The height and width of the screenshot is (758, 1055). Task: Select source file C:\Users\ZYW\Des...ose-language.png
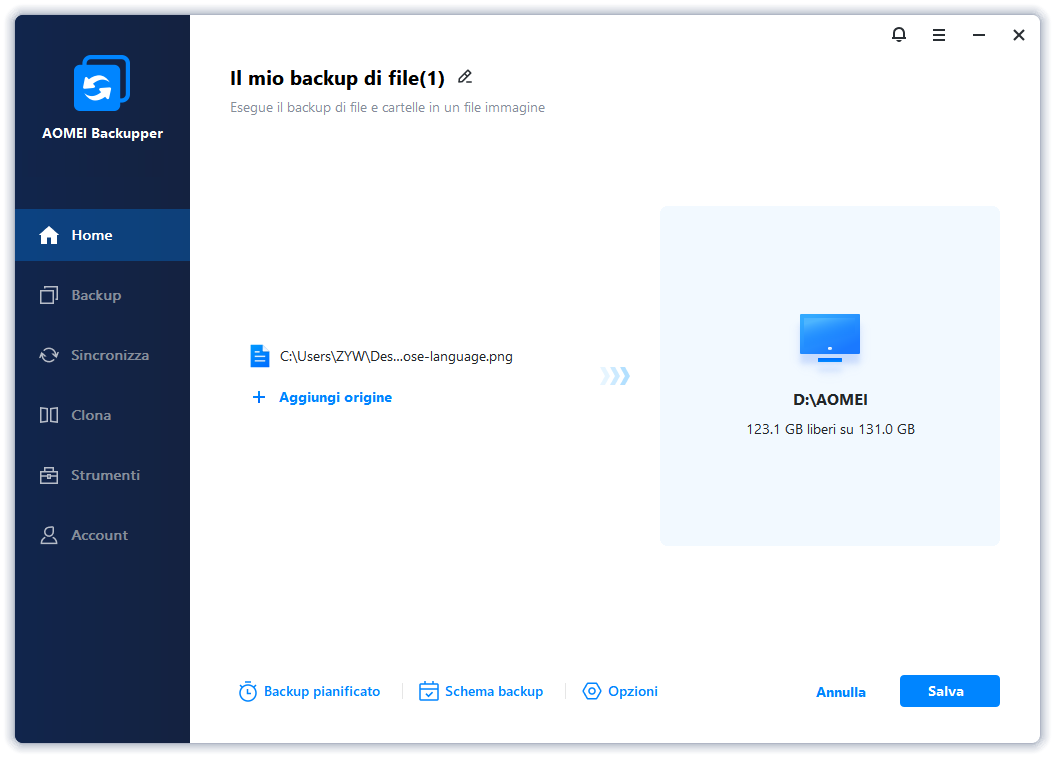(381, 356)
